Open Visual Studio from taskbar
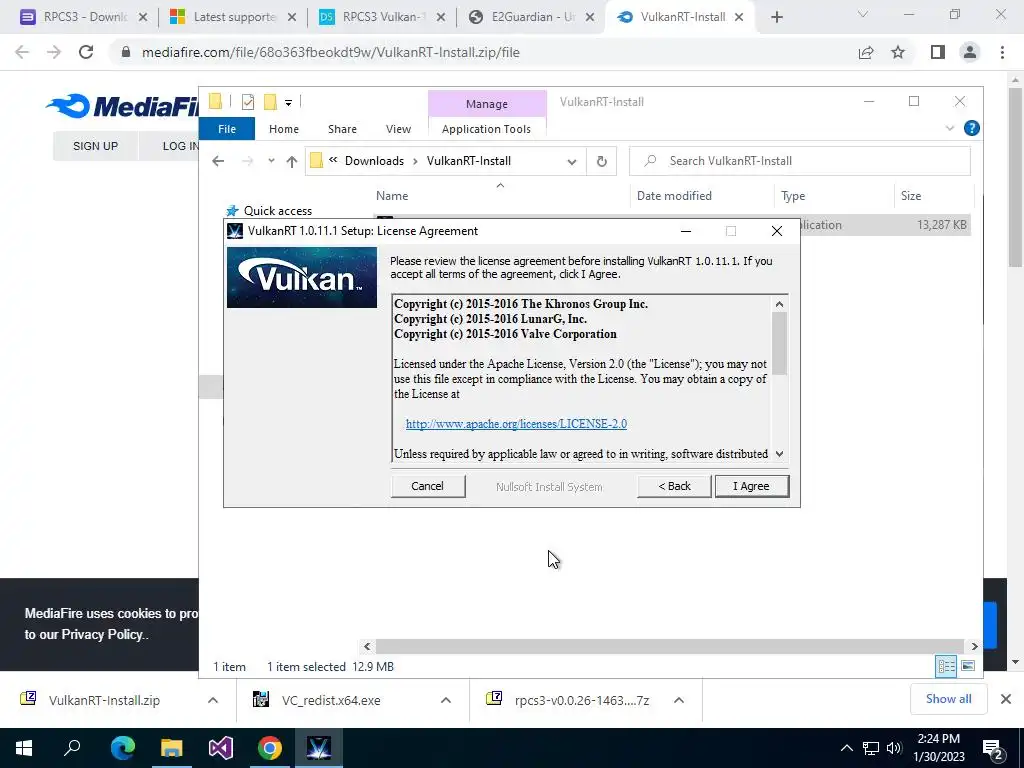This screenshot has width=1024, height=768. pos(221,748)
